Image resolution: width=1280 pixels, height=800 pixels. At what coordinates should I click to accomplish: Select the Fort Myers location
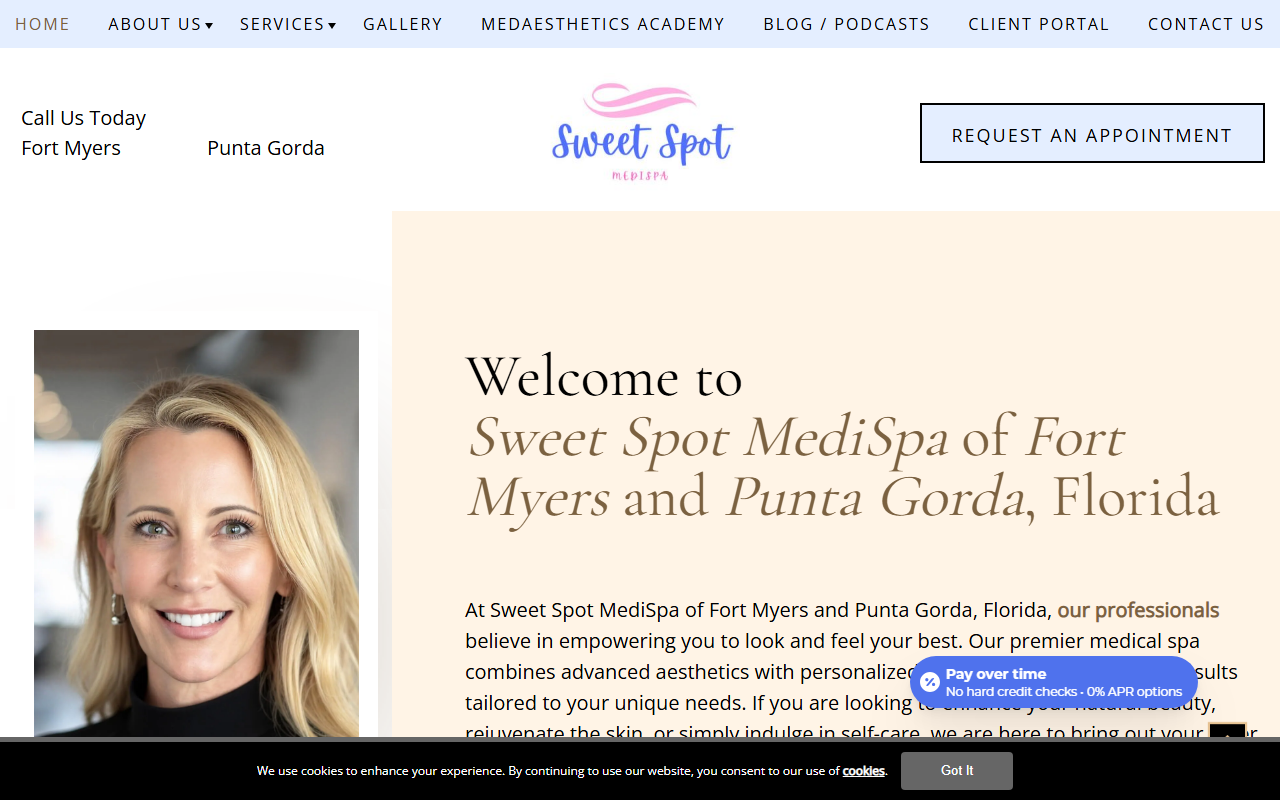pyautogui.click(x=71, y=148)
